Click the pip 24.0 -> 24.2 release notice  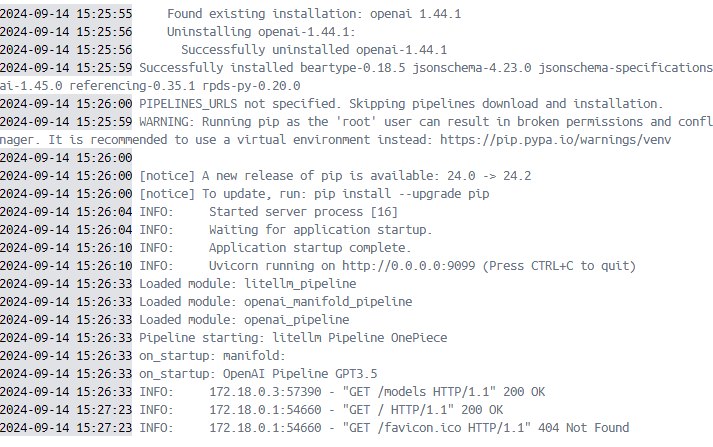coord(335,176)
